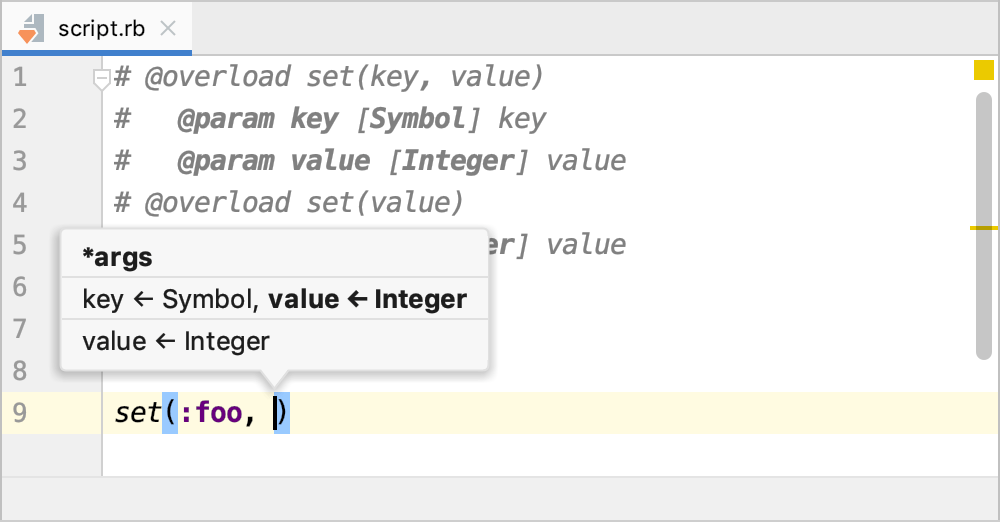This screenshot has height=522, width=1000.
Task: Collapse the comment block fold marker at line 1
Action: tap(101, 78)
